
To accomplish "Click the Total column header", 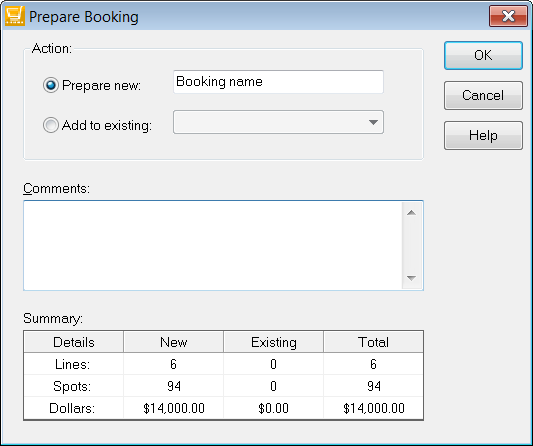I will (373, 342).
